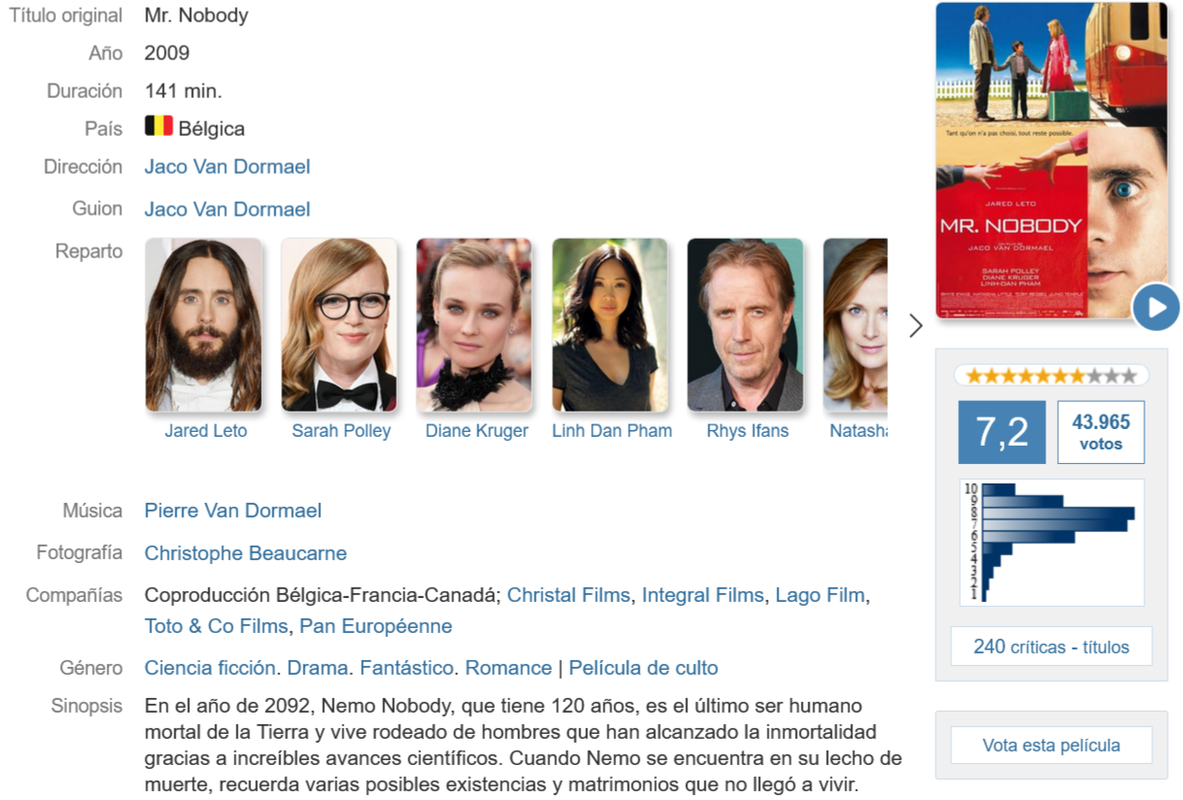Screen dimensions: 1183x800
Task: Open Christophe Beaucarne photography link
Action: [246, 553]
